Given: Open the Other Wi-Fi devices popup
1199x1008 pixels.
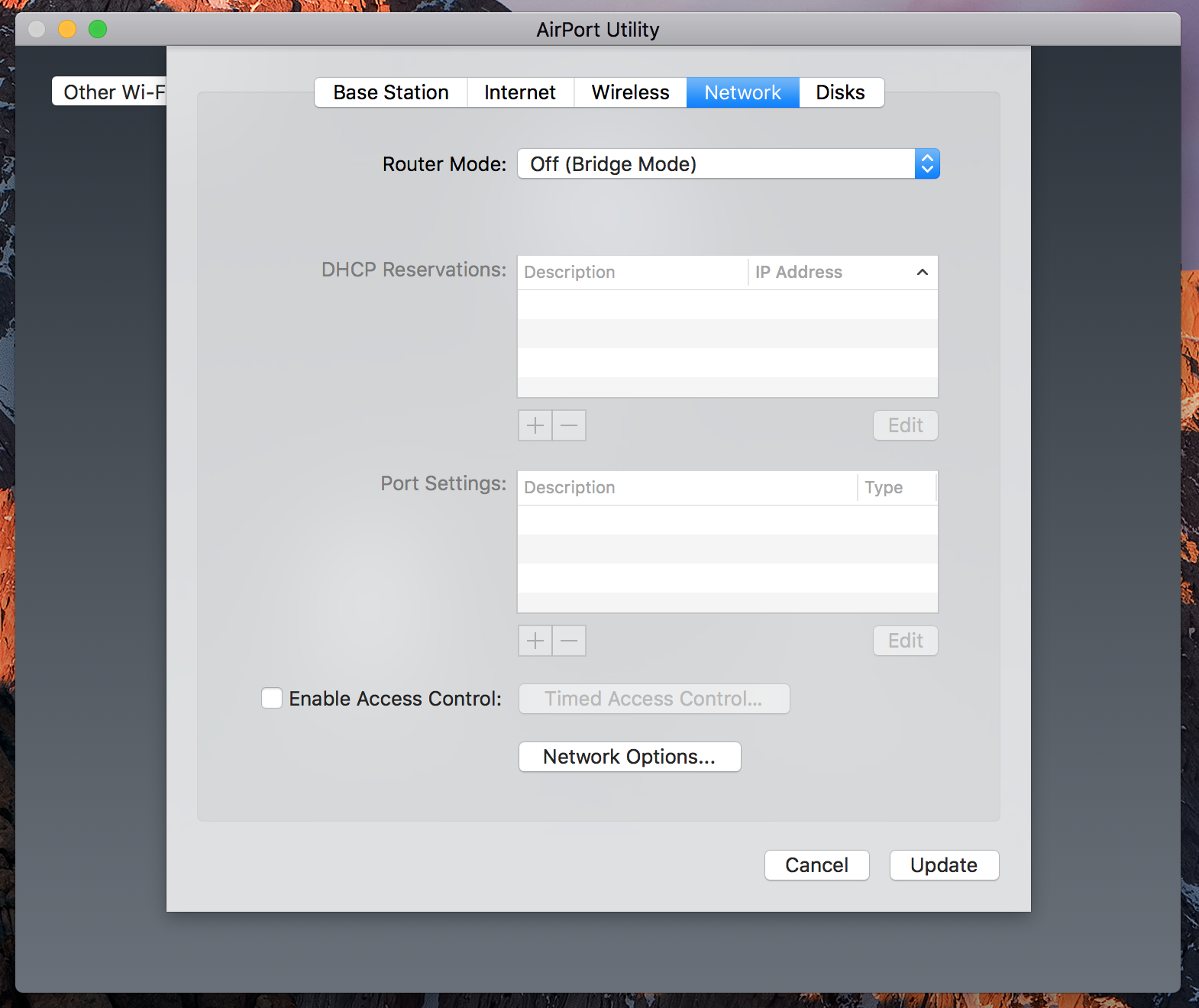Looking at the screenshot, I should (x=109, y=92).
